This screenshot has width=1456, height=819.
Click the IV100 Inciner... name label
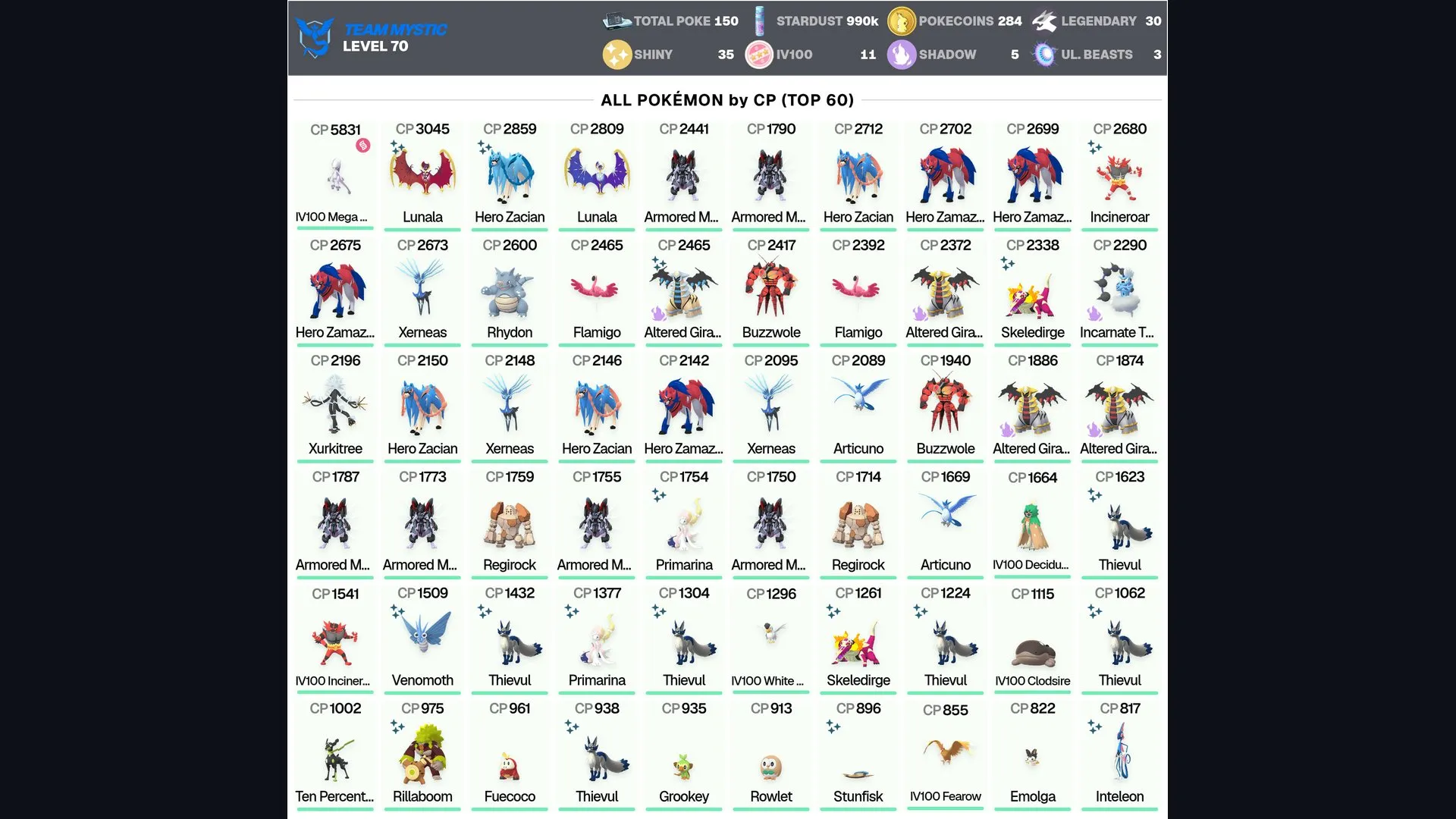coord(333,681)
